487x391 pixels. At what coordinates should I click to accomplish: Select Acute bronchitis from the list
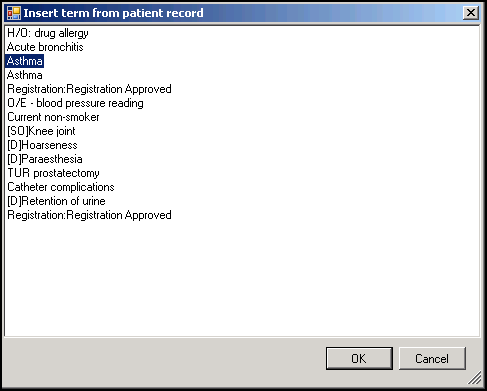tap(45, 47)
